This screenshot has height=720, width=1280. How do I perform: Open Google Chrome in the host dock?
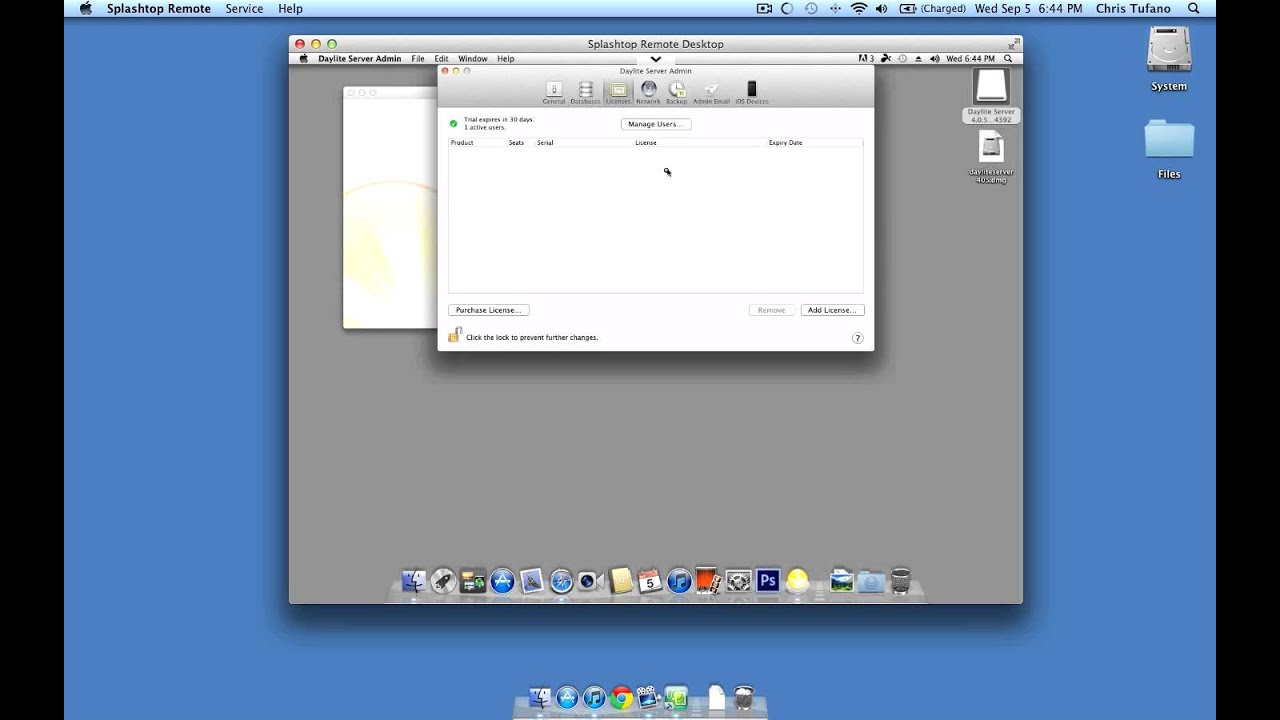coord(622,698)
